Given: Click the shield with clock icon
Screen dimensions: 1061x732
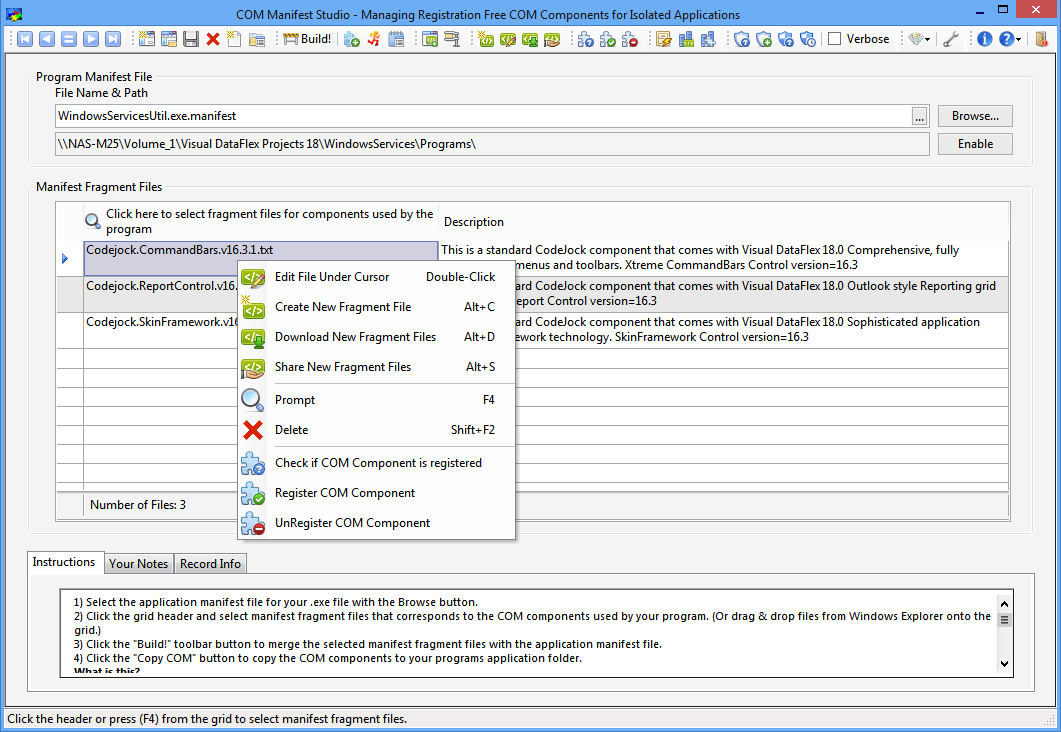Looking at the screenshot, I should tap(808, 39).
